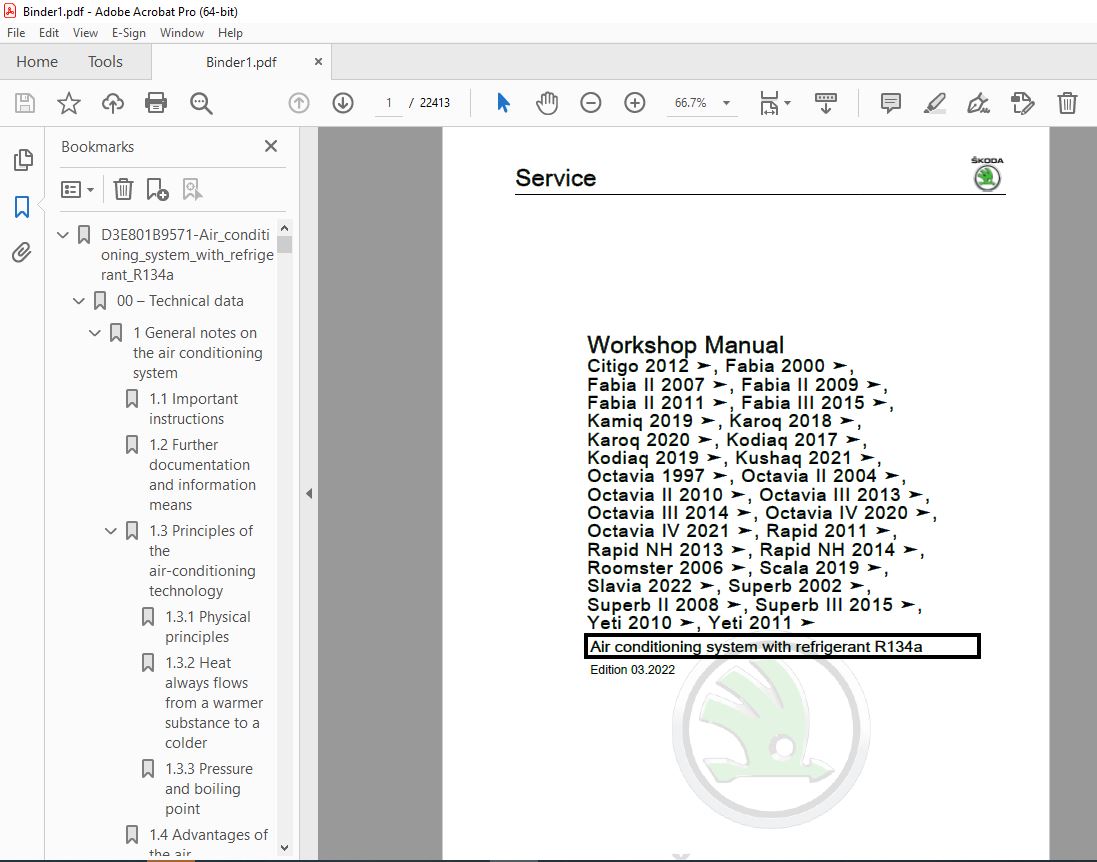Go to next page with the down arrow
The width and height of the screenshot is (1097, 862).
(343, 103)
